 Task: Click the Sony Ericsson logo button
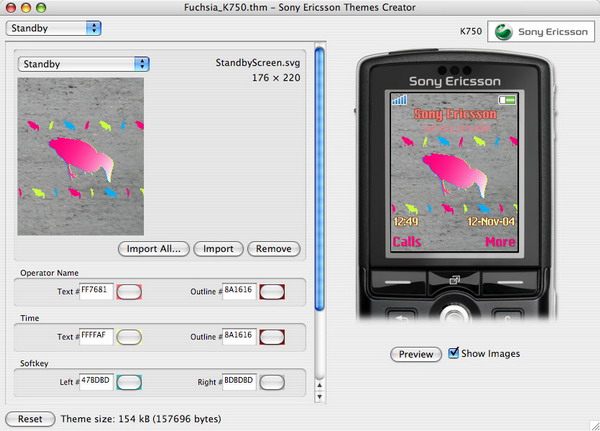[541, 31]
